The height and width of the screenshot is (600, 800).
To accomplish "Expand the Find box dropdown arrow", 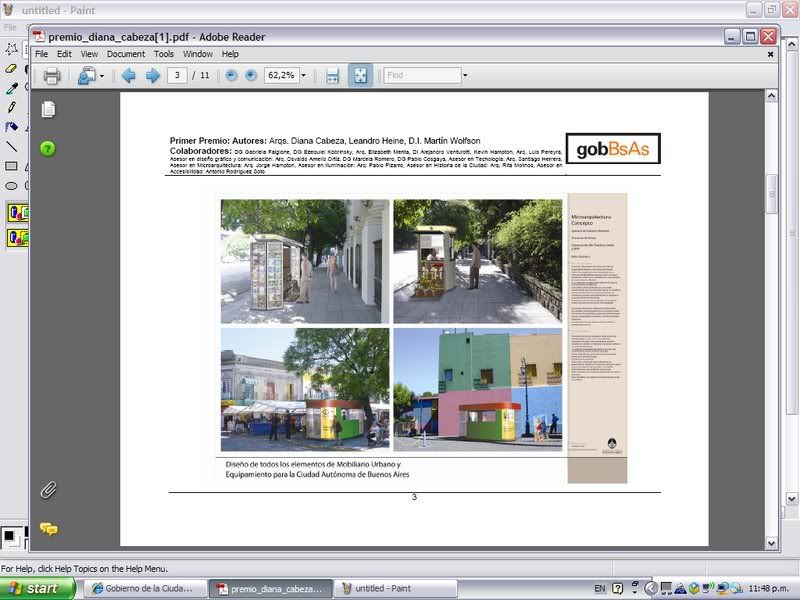I will pos(464,75).
